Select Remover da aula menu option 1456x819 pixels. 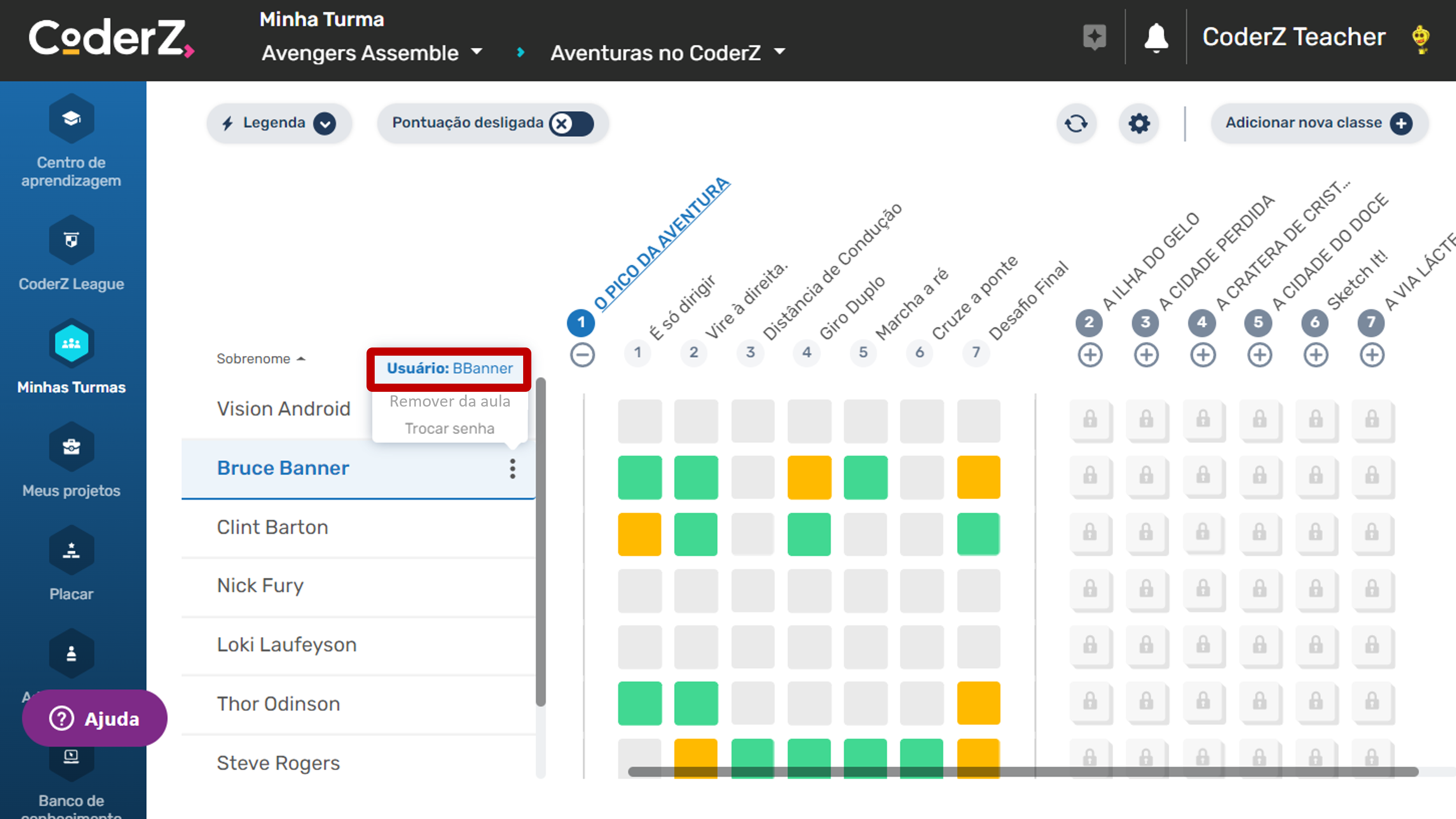449,401
